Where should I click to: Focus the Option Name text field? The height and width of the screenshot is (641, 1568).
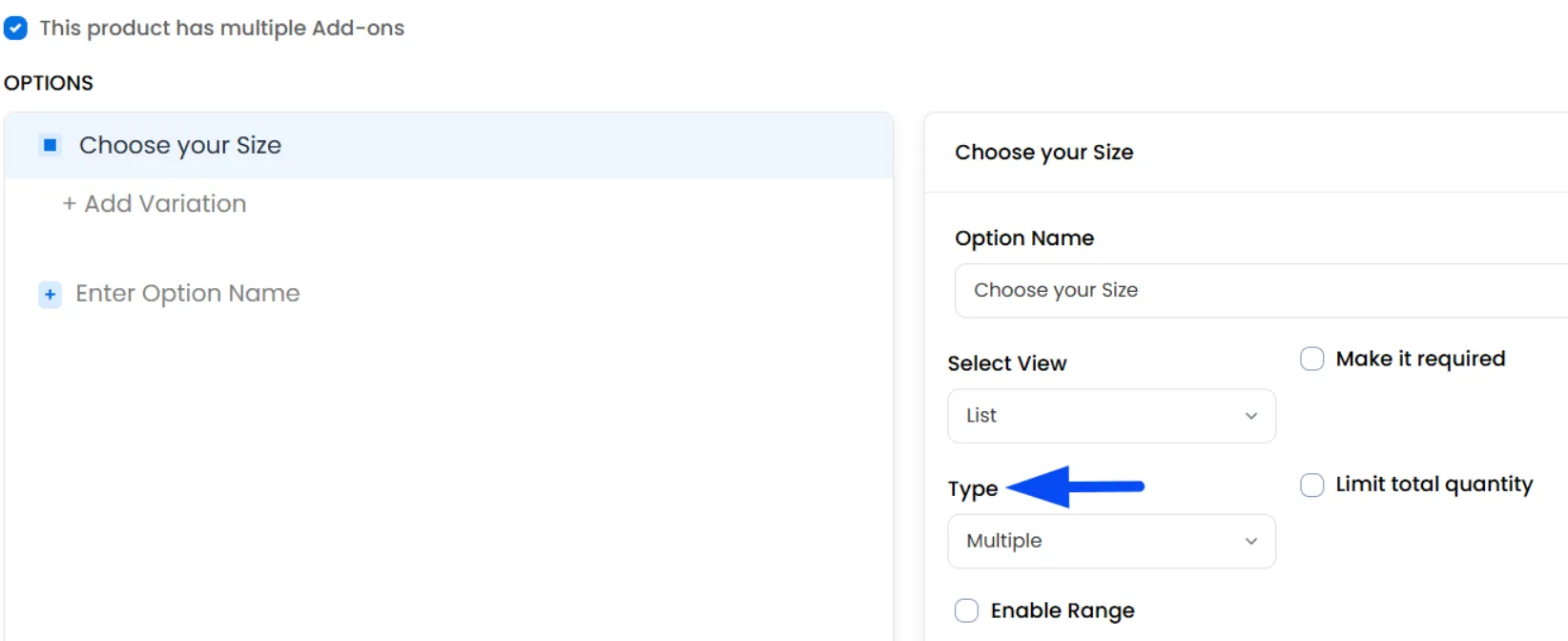point(1261,290)
